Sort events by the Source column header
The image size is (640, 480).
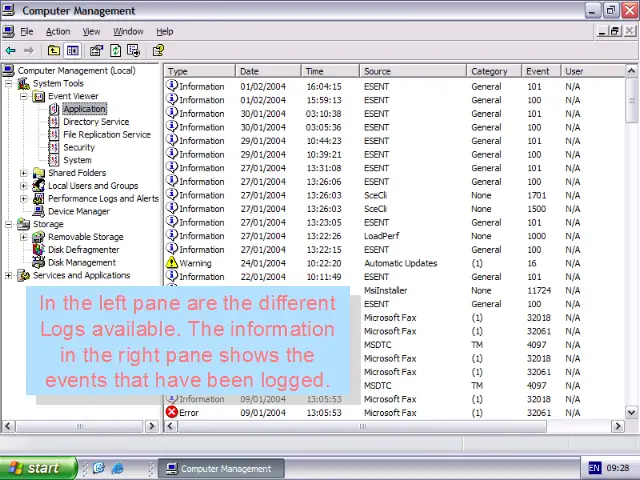[412, 71]
